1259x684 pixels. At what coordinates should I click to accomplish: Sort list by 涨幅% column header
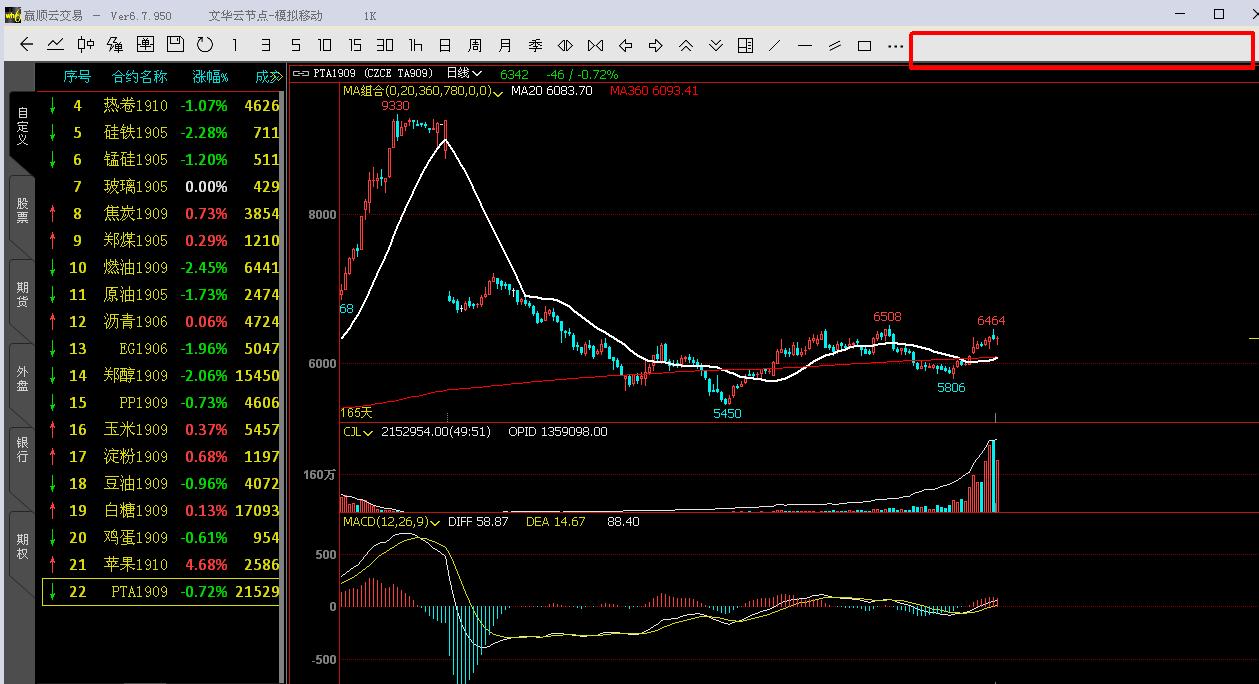210,76
